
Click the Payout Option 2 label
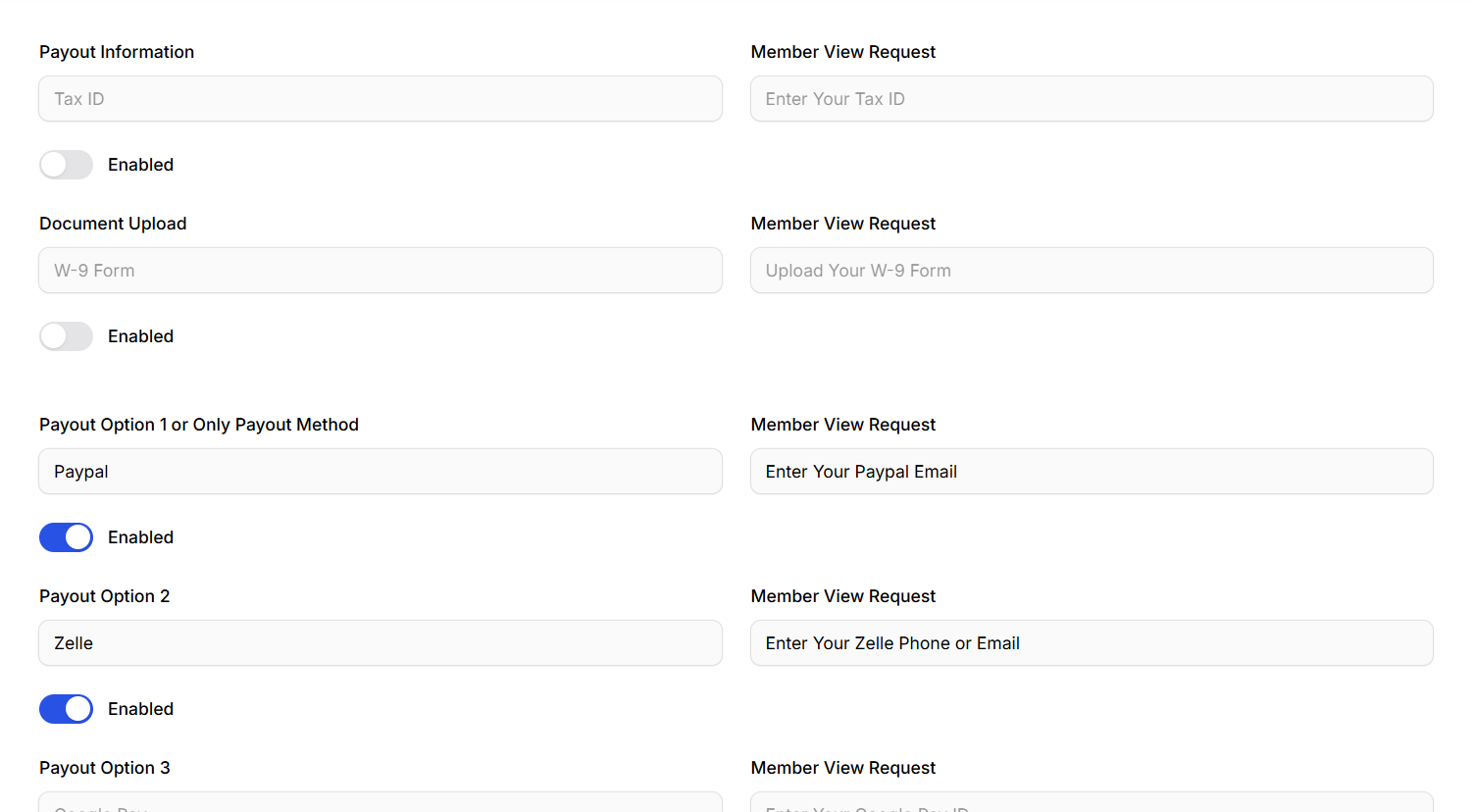point(104,596)
